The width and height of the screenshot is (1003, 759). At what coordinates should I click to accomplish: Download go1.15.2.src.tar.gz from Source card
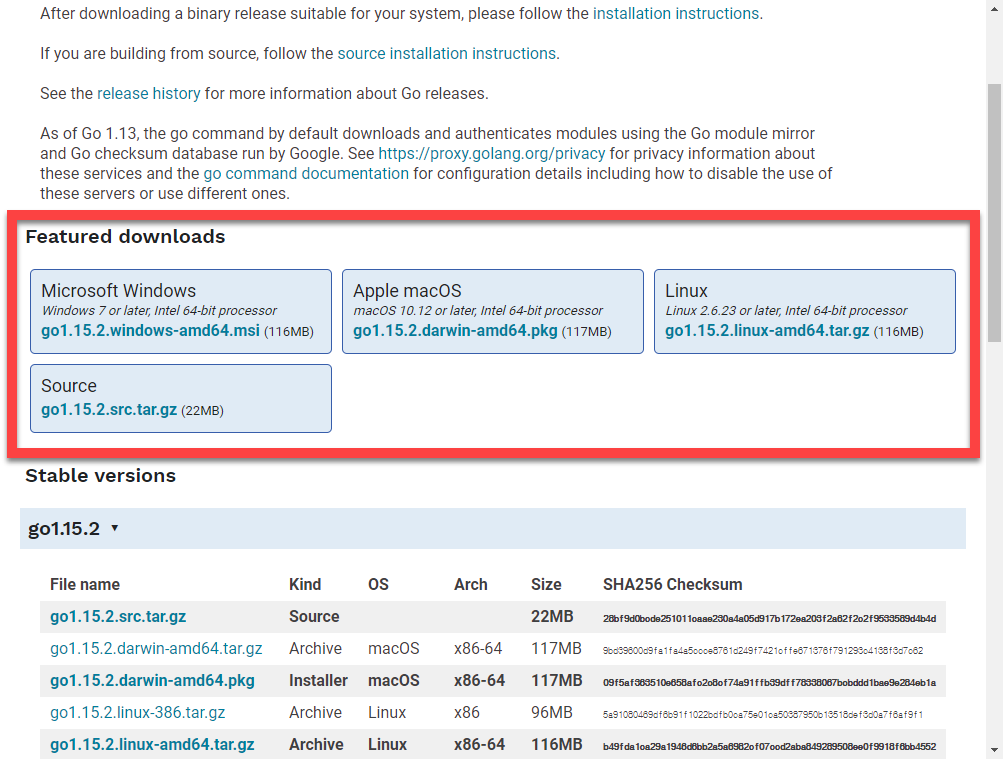click(x=109, y=410)
